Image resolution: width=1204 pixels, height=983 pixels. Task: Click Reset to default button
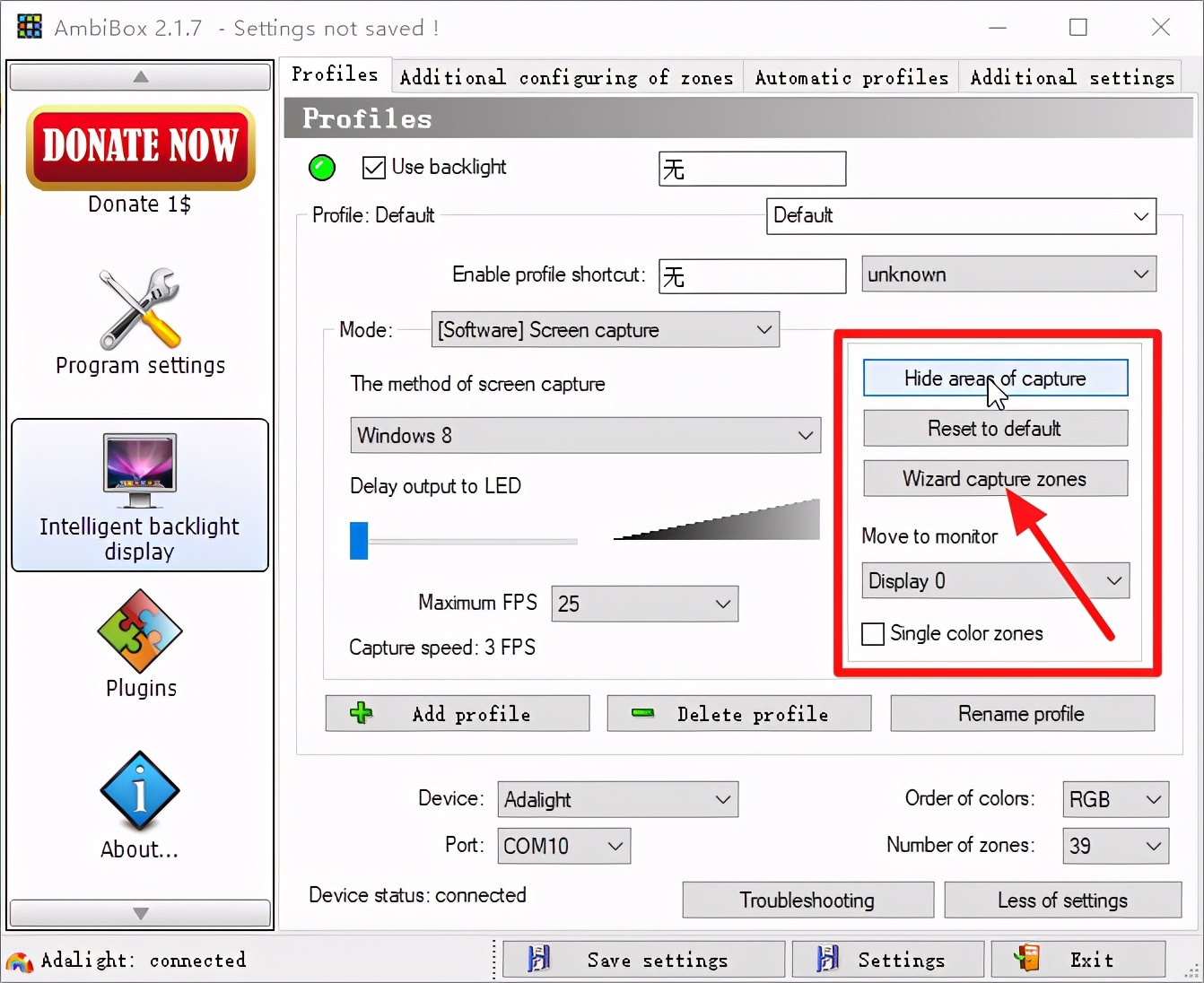coord(995,429)
